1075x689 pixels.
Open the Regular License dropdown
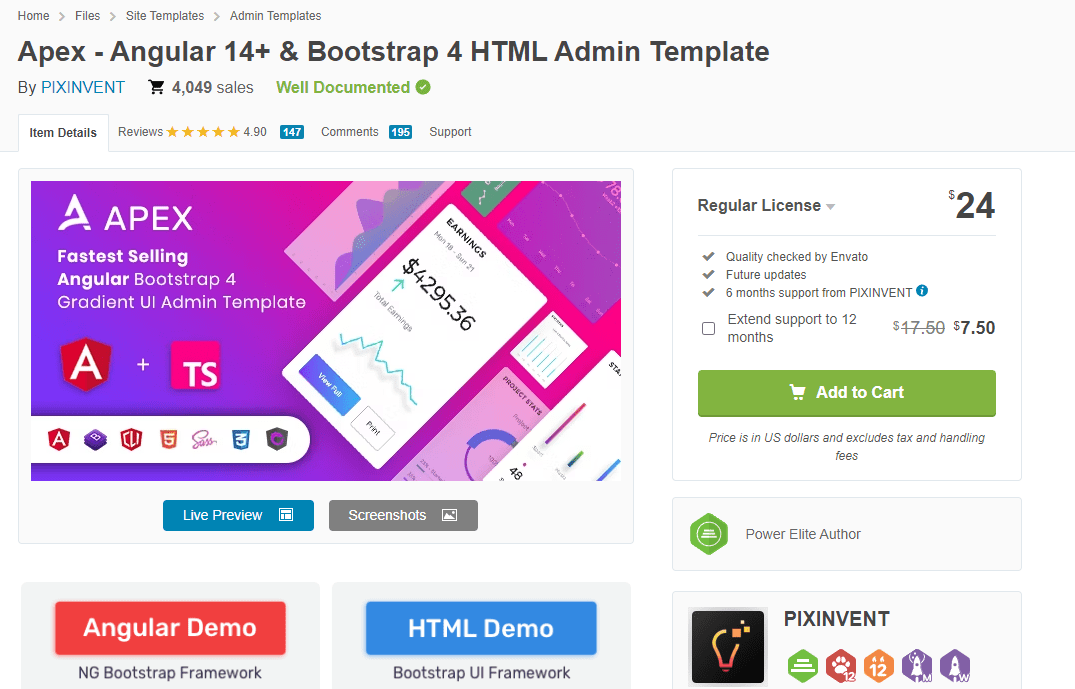767,205
